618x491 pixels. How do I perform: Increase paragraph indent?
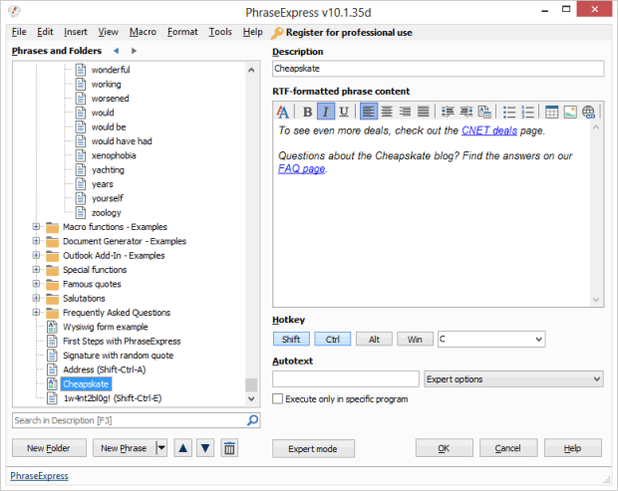tap(466, 112)
